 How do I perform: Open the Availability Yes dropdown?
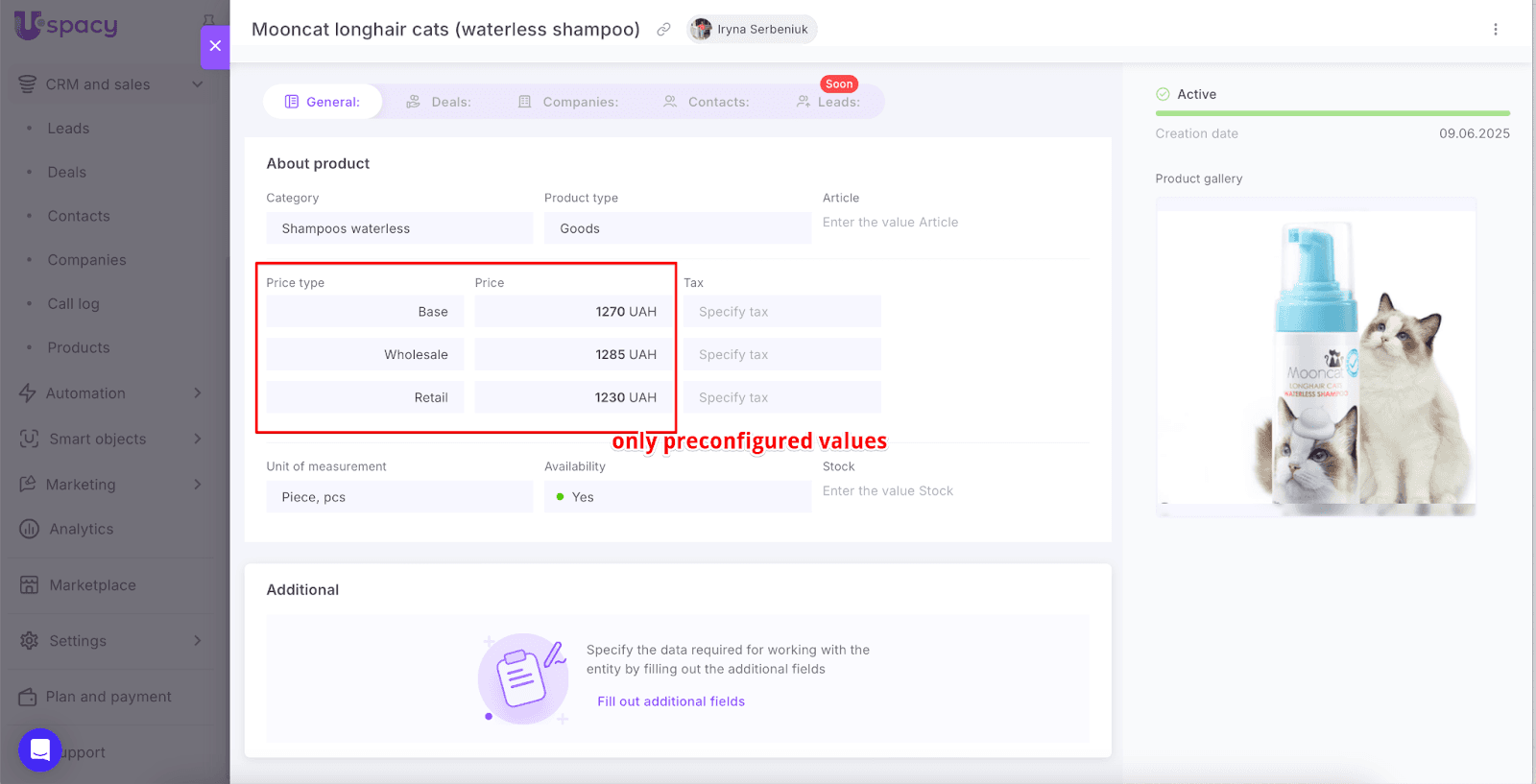click(x=677, y=497)
